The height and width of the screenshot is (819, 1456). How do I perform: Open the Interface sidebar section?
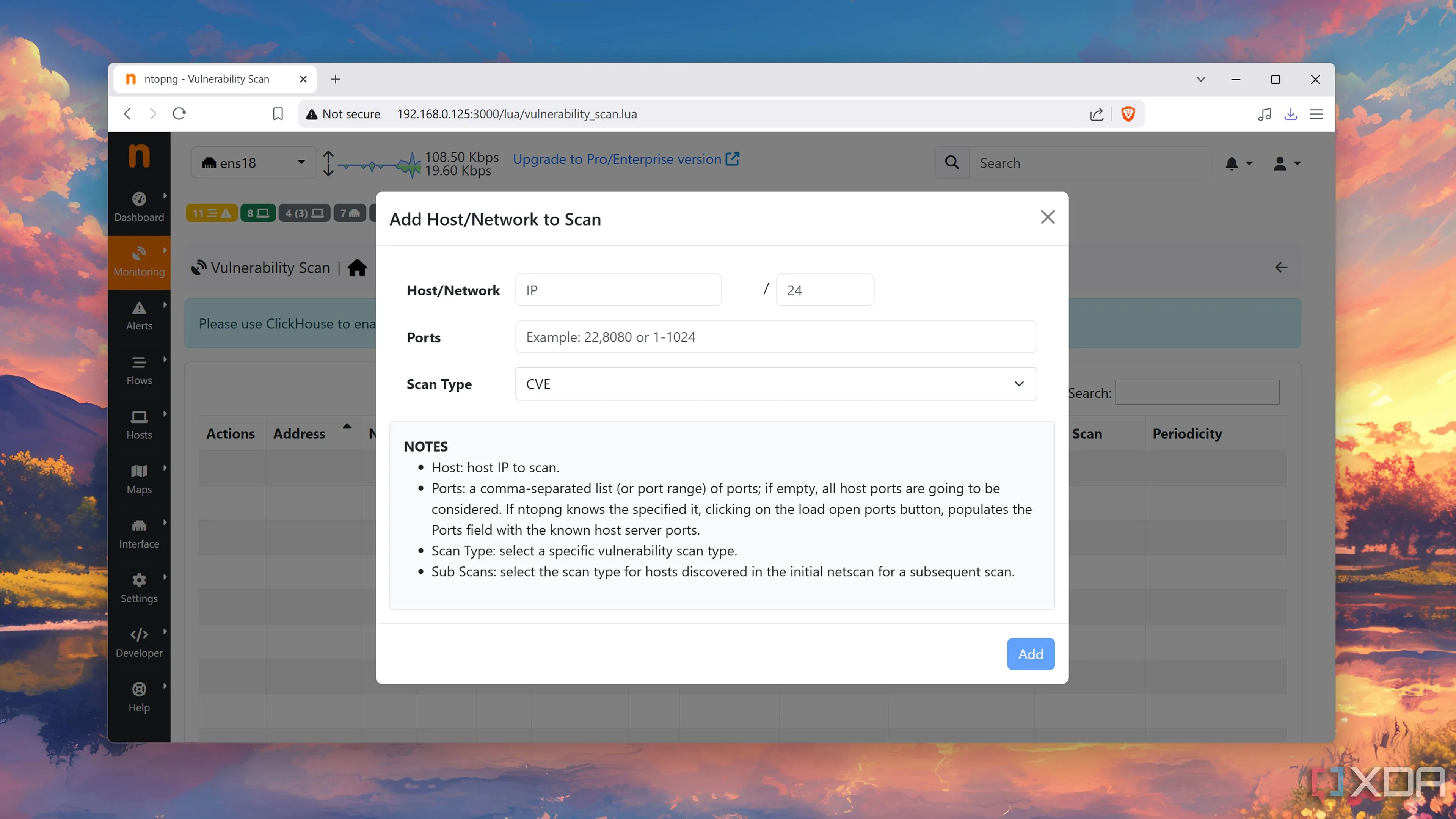[x=139, y=534]
